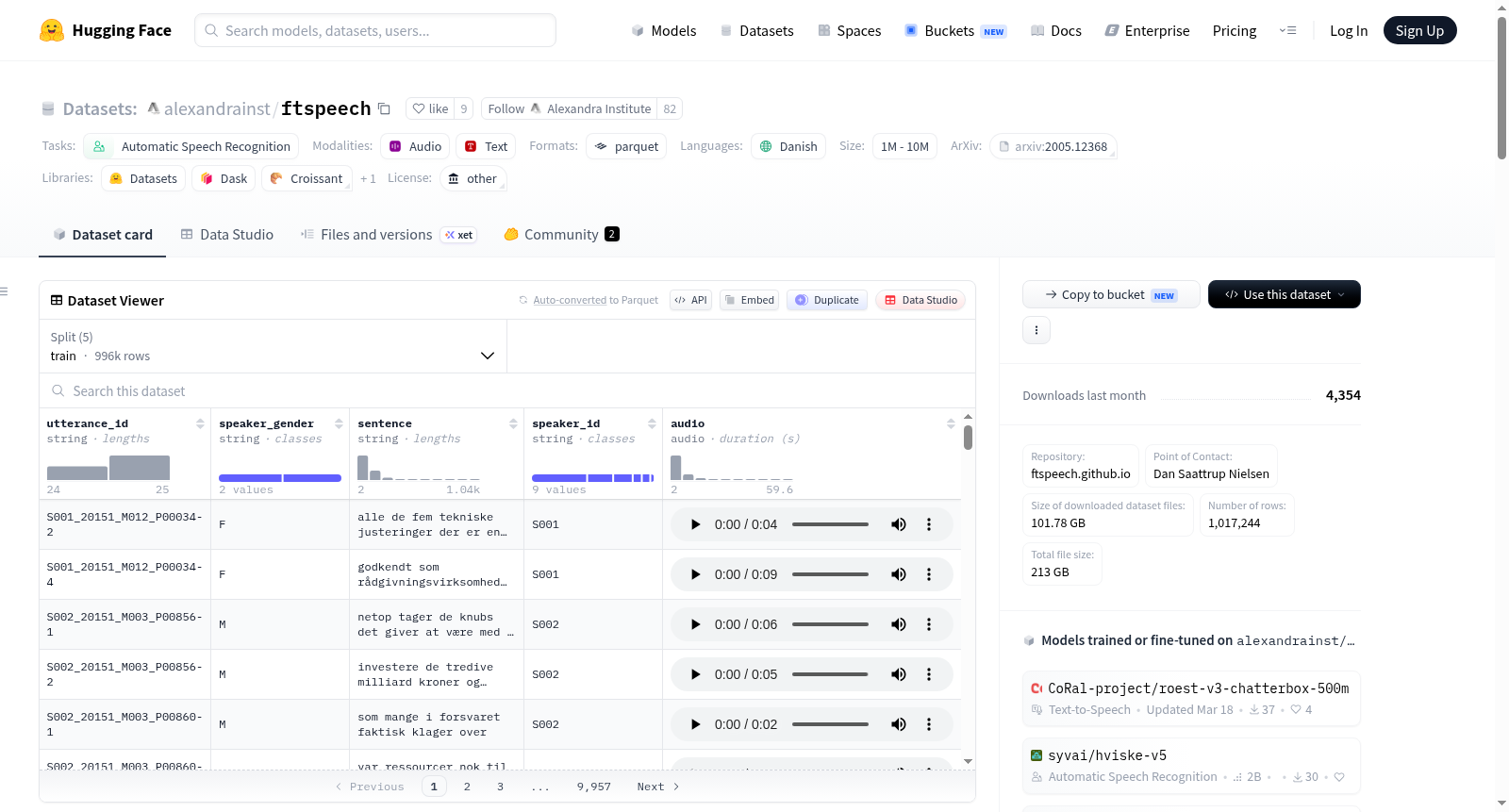Play the first audio row S001
The height and width of the screenshot is (812, 1509).
[x=695, y=524]
